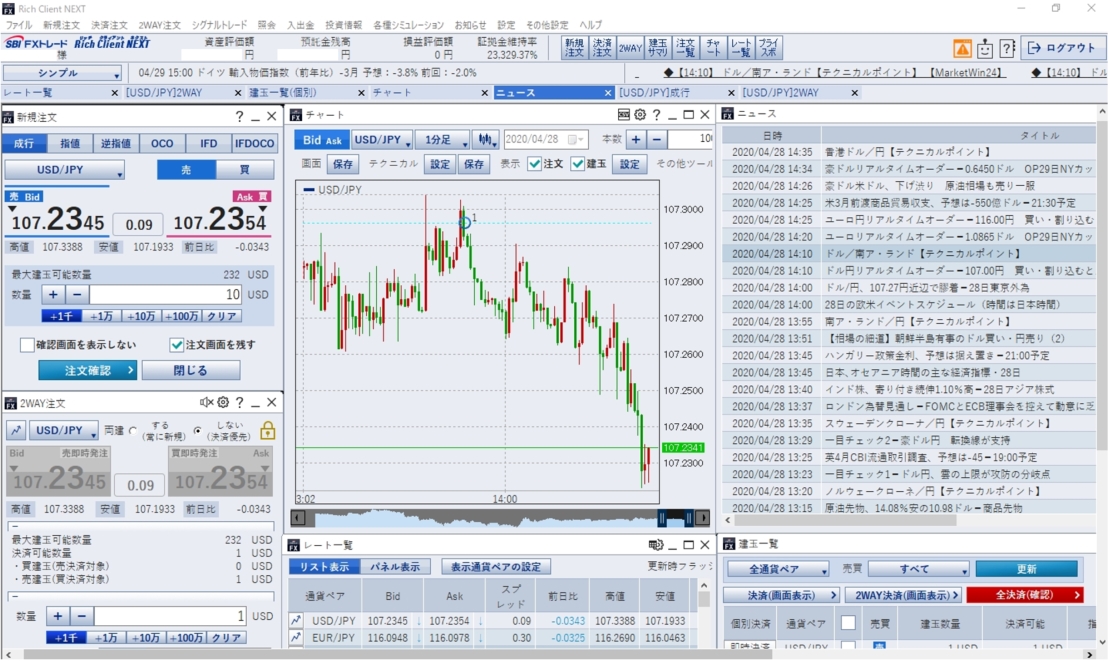Screen dimensions: 1109x661
Task: Open the 決済注文 toolbar shortcut
Action: [602, 48]
